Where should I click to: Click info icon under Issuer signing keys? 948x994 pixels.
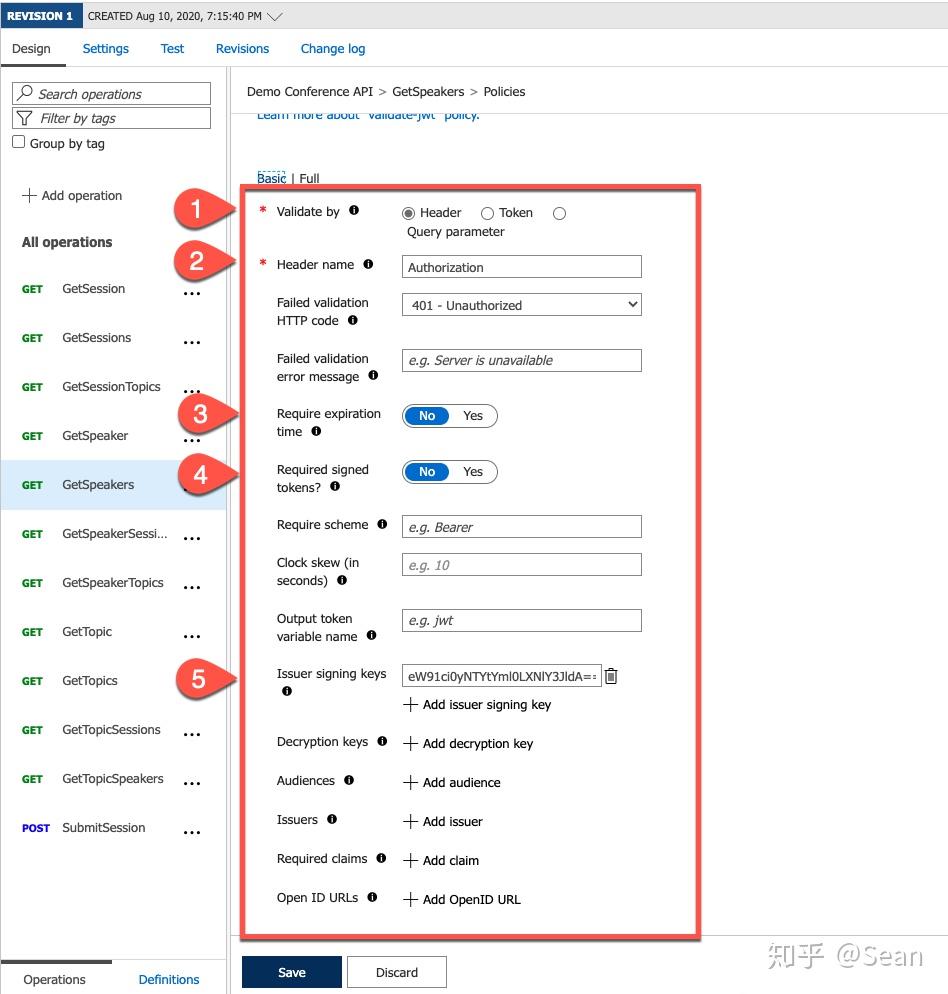(287, 691)
